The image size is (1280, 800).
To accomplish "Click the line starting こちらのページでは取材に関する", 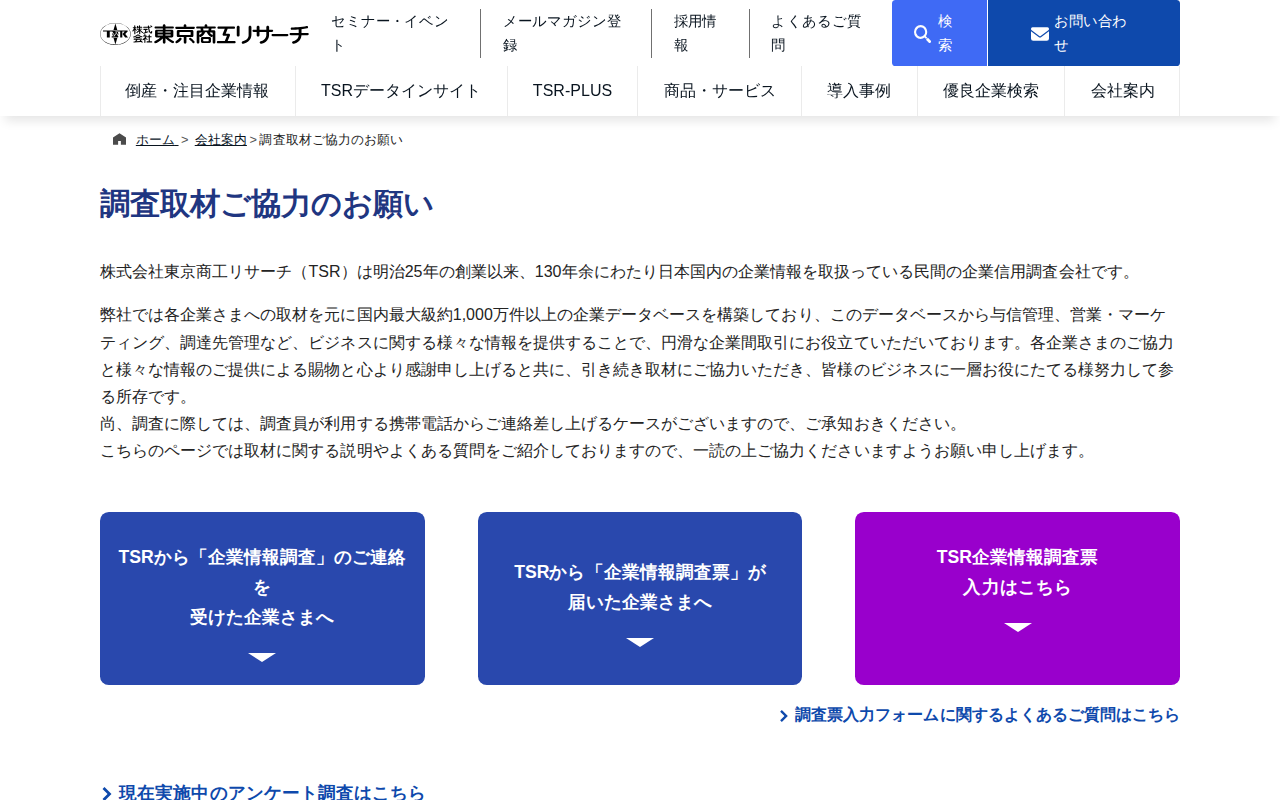I will tap(595, 451).
